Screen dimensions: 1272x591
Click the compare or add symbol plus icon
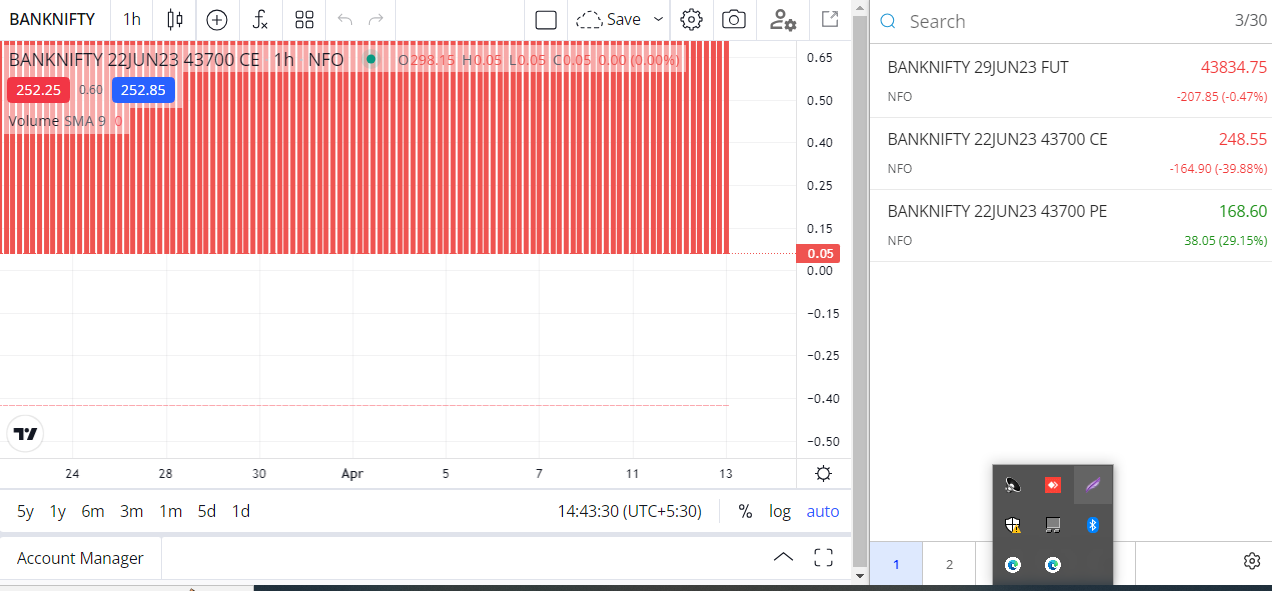click(217, 19)
